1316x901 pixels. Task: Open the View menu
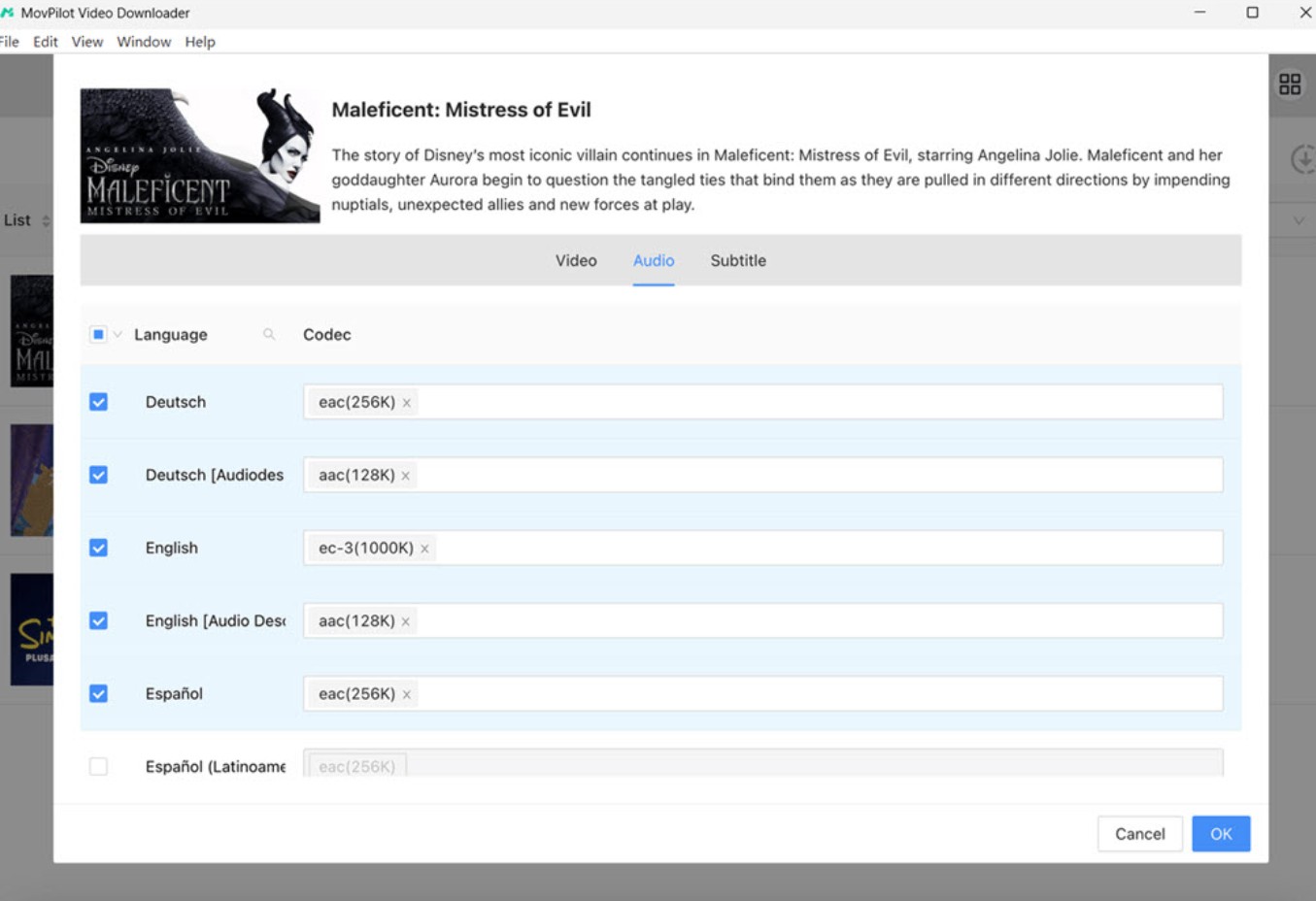point(87,42)
